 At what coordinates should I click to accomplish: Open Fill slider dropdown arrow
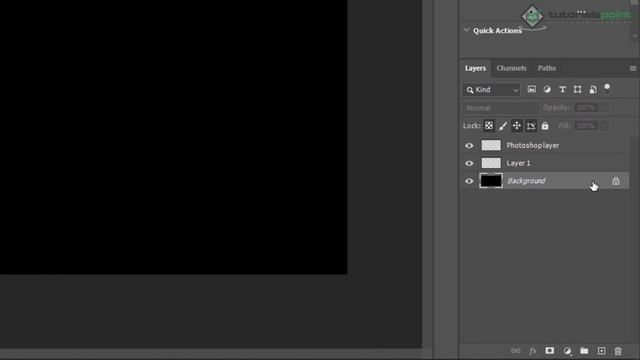(x=604, y=126)
